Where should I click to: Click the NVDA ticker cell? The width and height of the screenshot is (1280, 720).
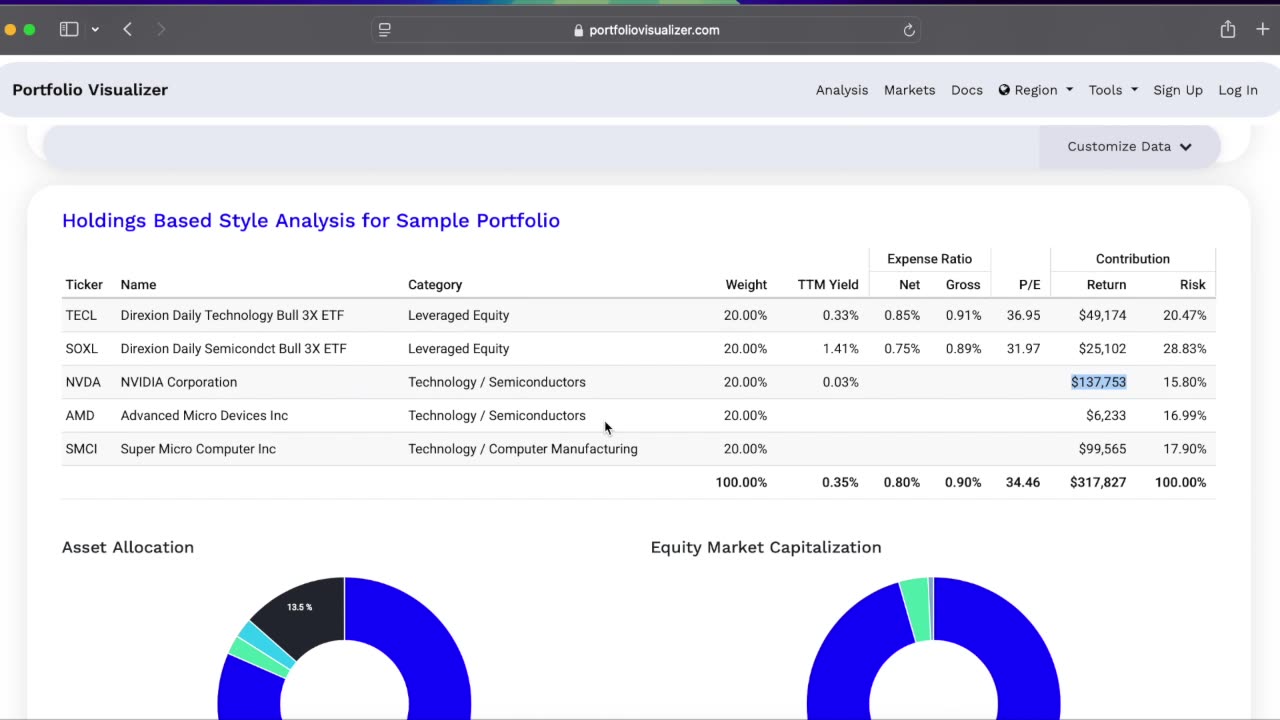[83, 382]
